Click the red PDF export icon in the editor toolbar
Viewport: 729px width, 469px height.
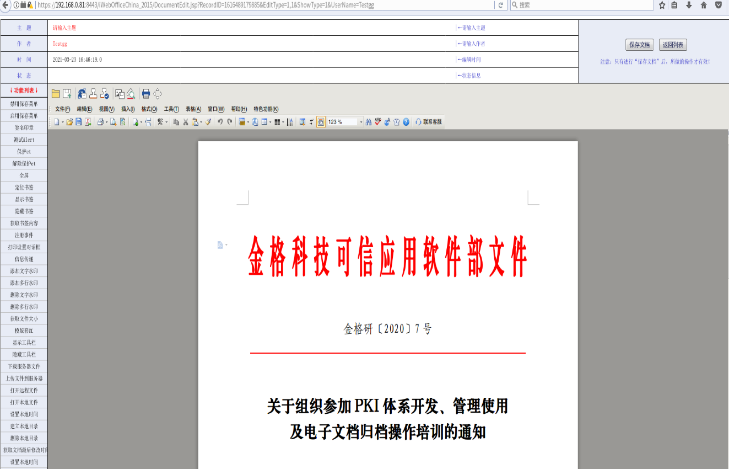click(x=88, y=122)
